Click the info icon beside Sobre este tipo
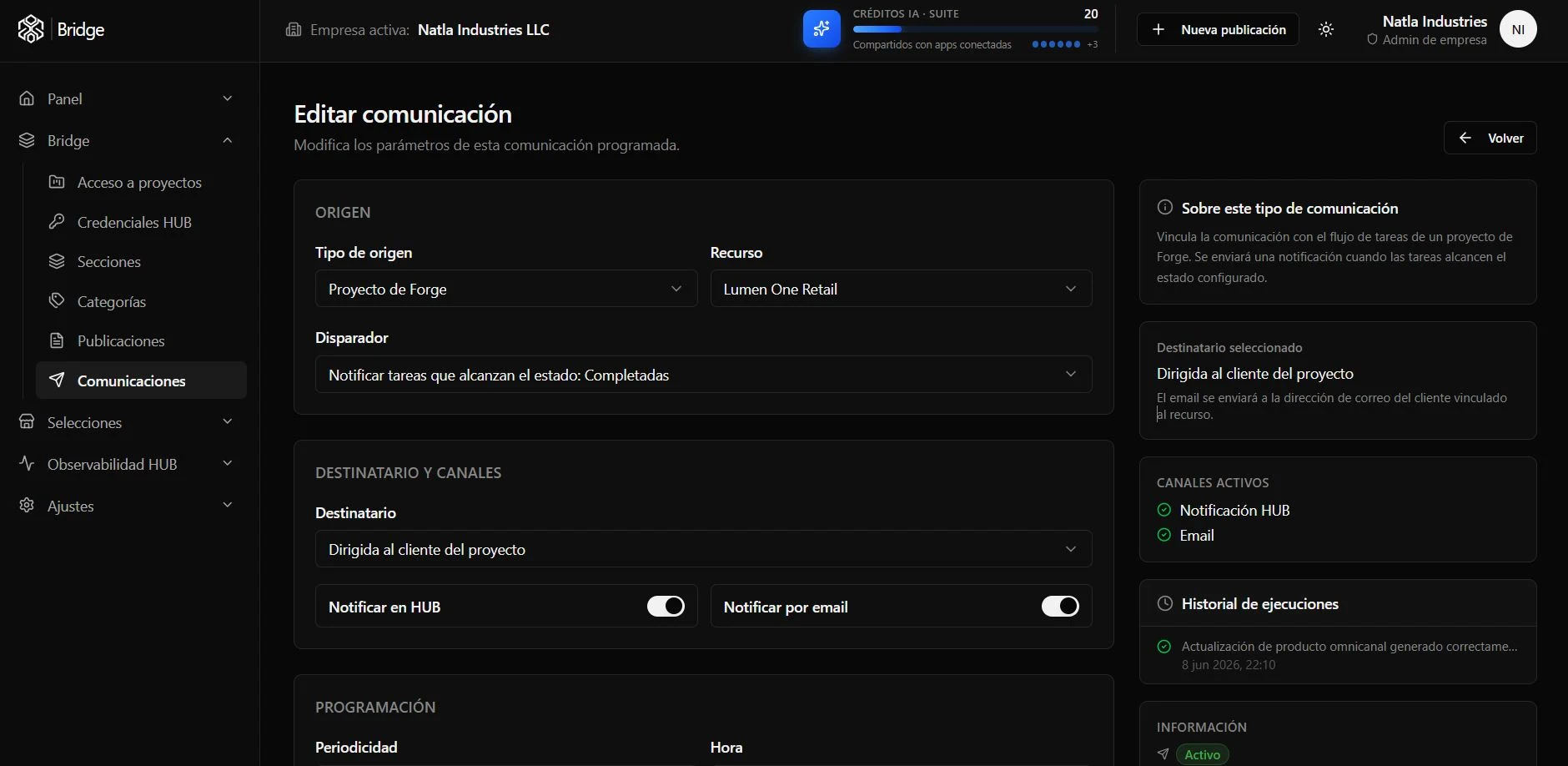Image resolution: width=1568 pixels, height=766 pixels. pyautogui.click(x=1165, y=208)
